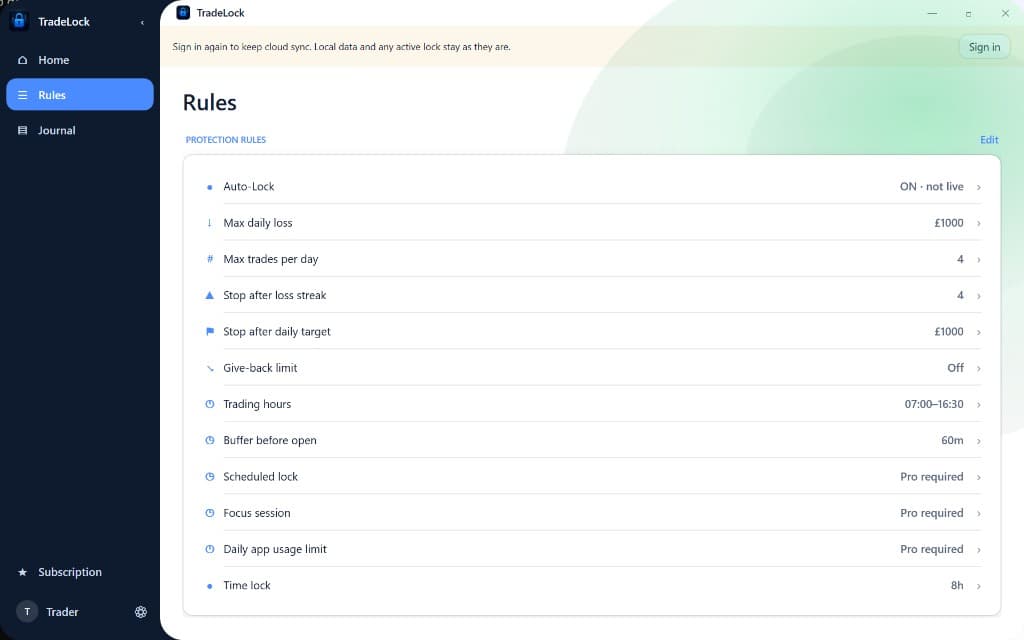Click the TradeLock title bar app icon

click(184, 12)
